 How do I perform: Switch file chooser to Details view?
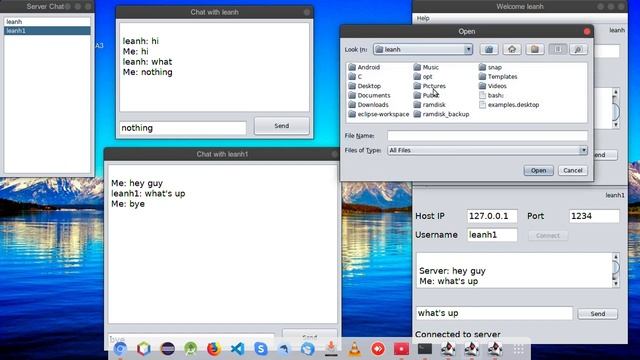[x=578, y=49]
